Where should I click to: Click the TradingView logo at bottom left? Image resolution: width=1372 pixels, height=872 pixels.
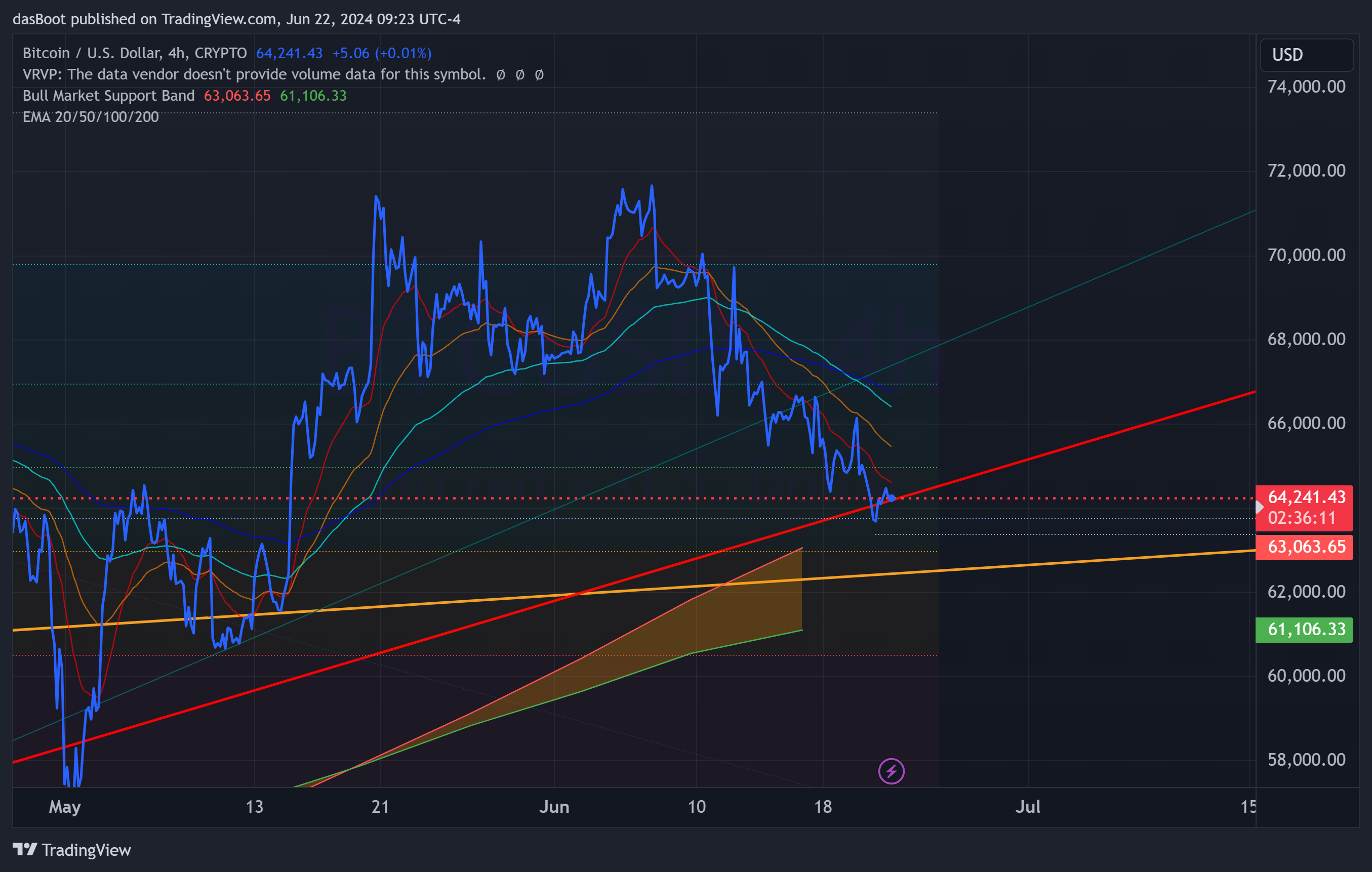point(72,850)
